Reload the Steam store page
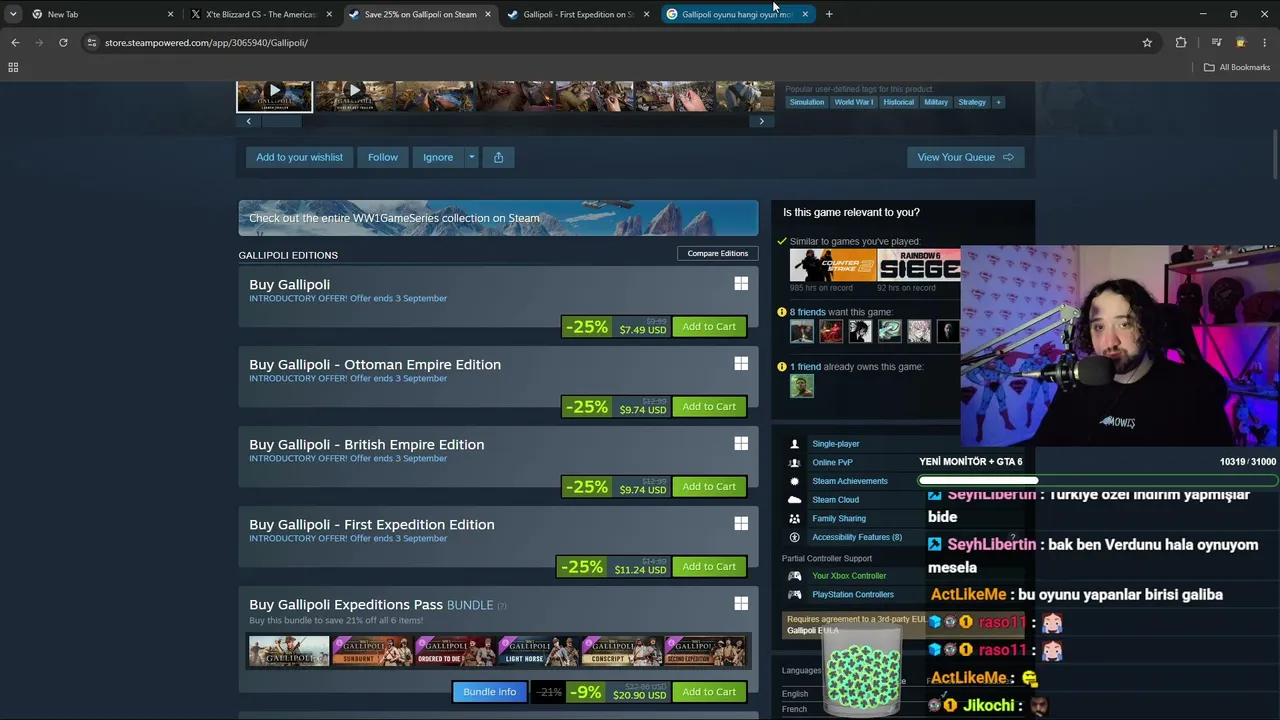Screen dimensions: 1280x720 click(x=63, y=42)
